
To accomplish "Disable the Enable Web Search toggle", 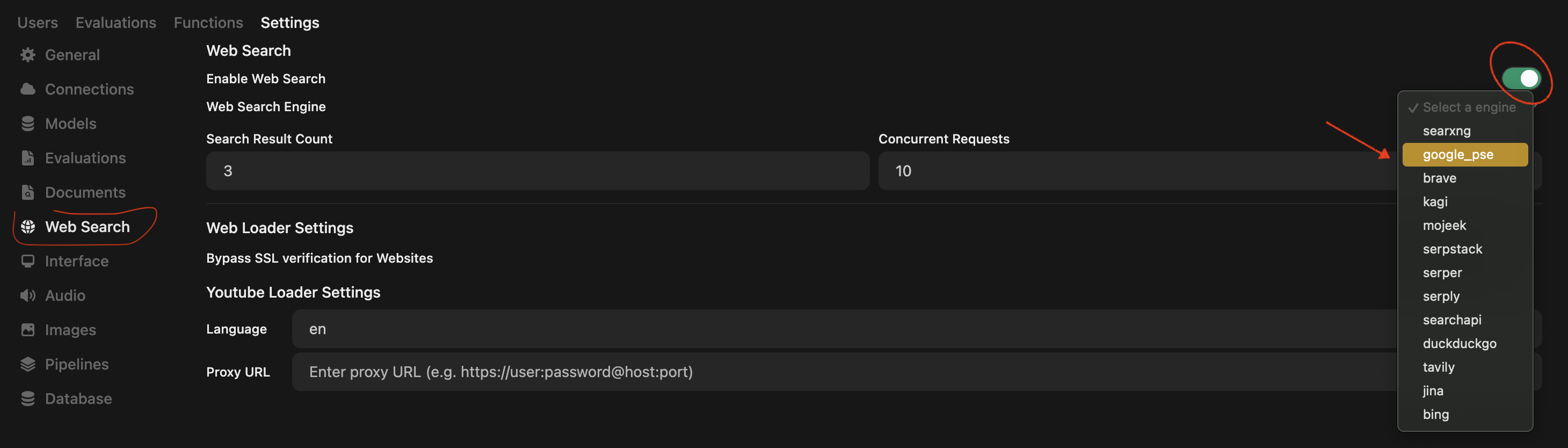I will coord(1521,78).
